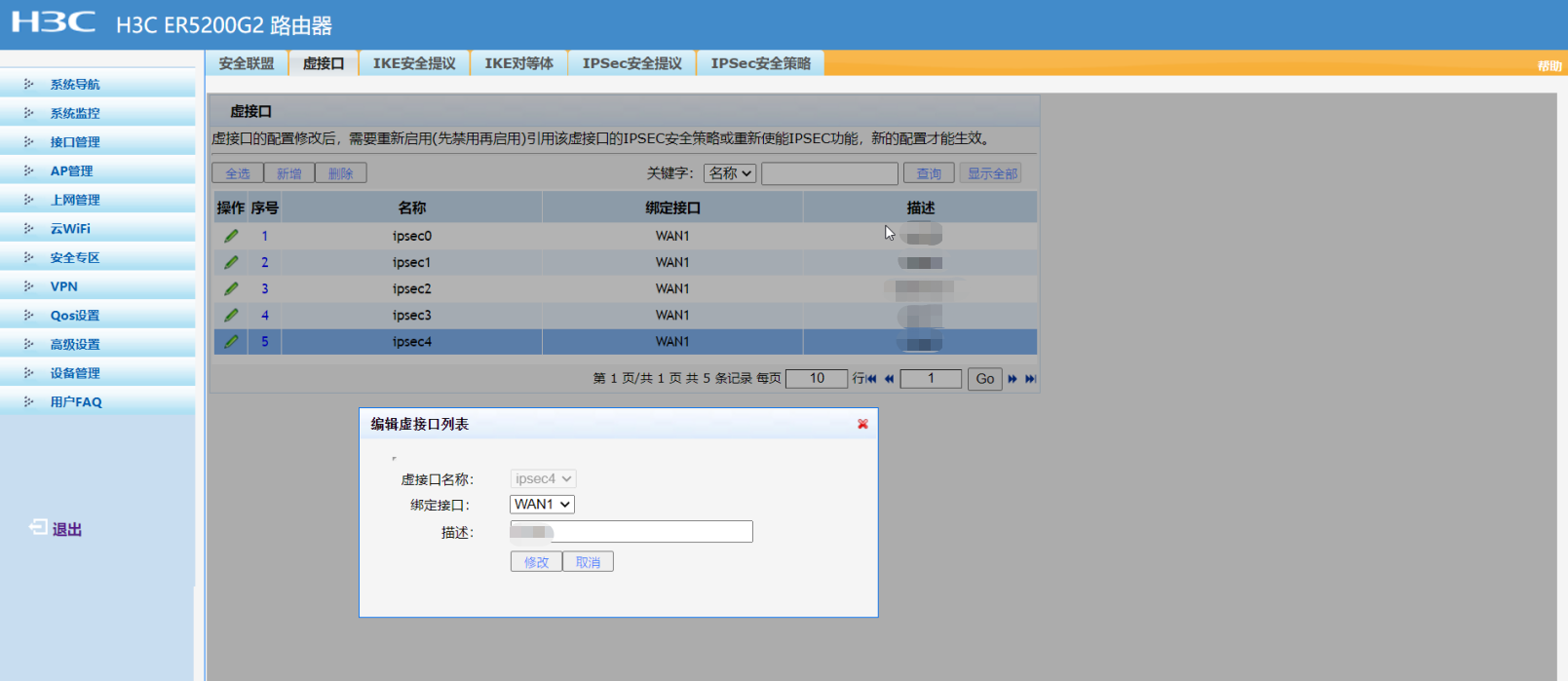
Task: Click the 新增 button
Action: [x=289, y=173]
